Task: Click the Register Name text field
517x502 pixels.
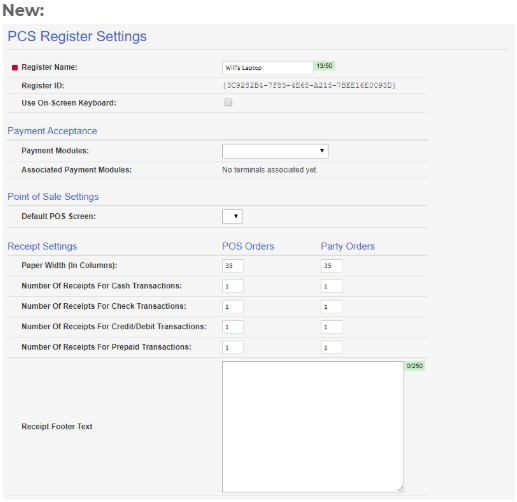Action: point(267,68)
